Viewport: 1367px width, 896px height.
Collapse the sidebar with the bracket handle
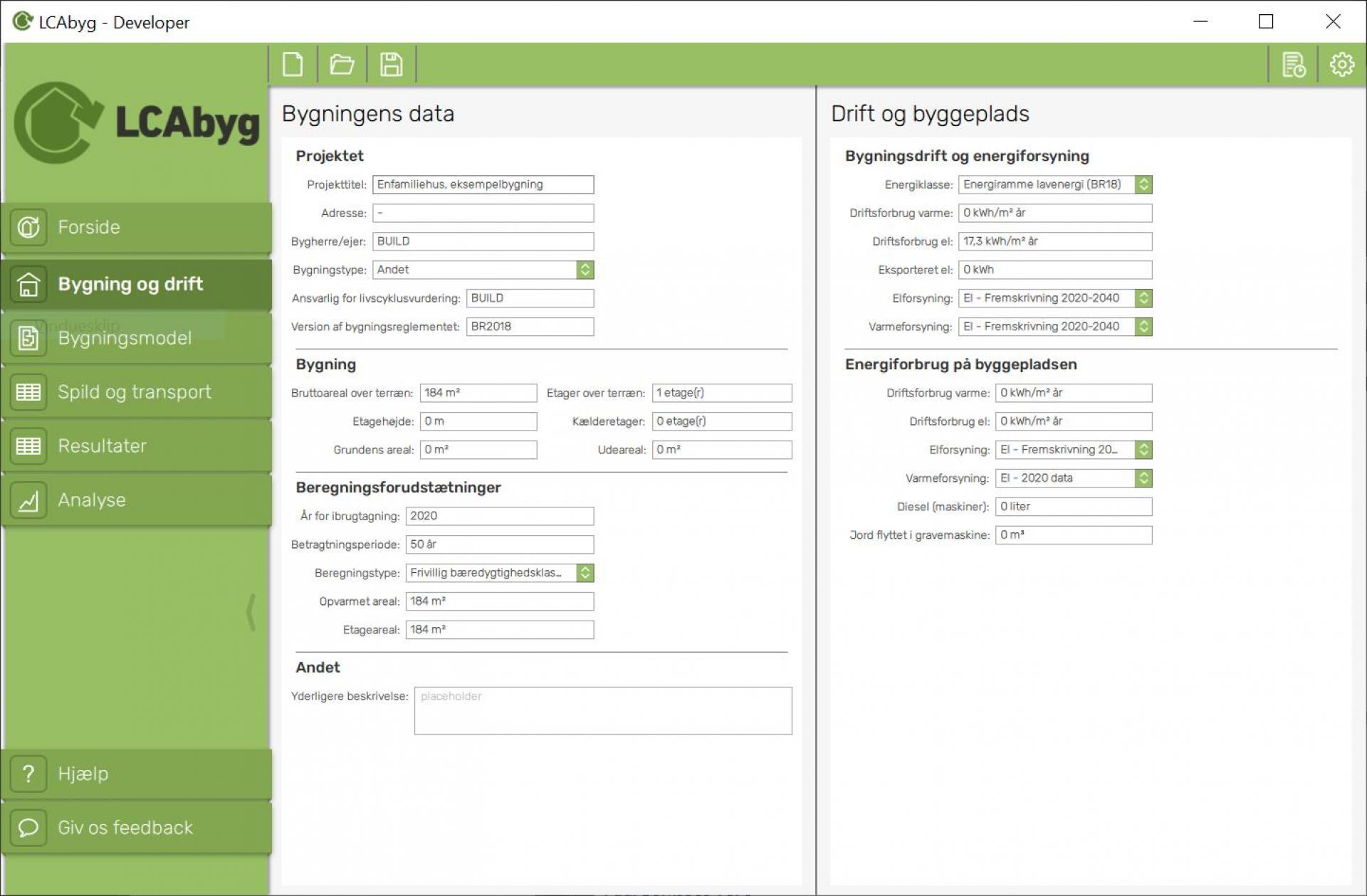[251, 611]
